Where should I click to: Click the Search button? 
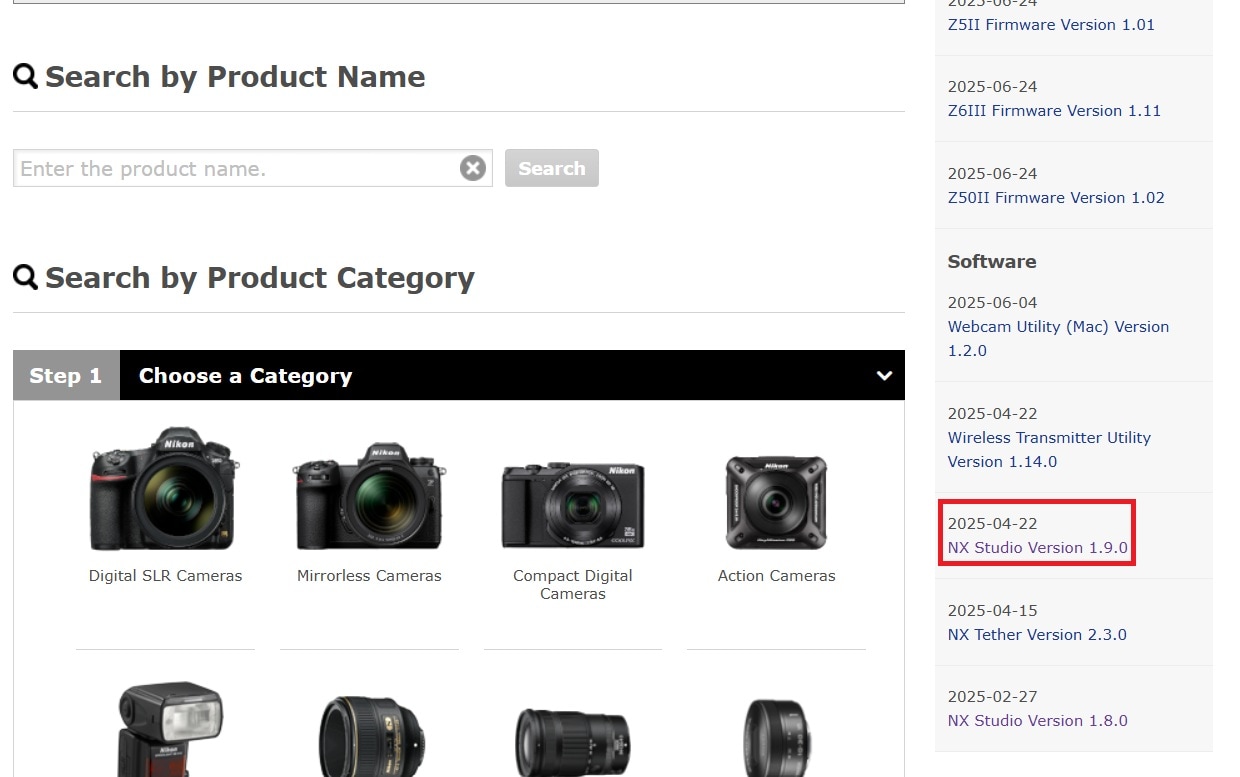point(551,168)
